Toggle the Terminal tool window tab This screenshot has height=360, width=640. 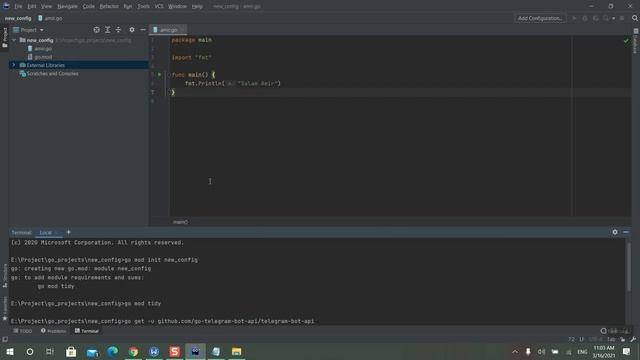click(x=87, y=331)
